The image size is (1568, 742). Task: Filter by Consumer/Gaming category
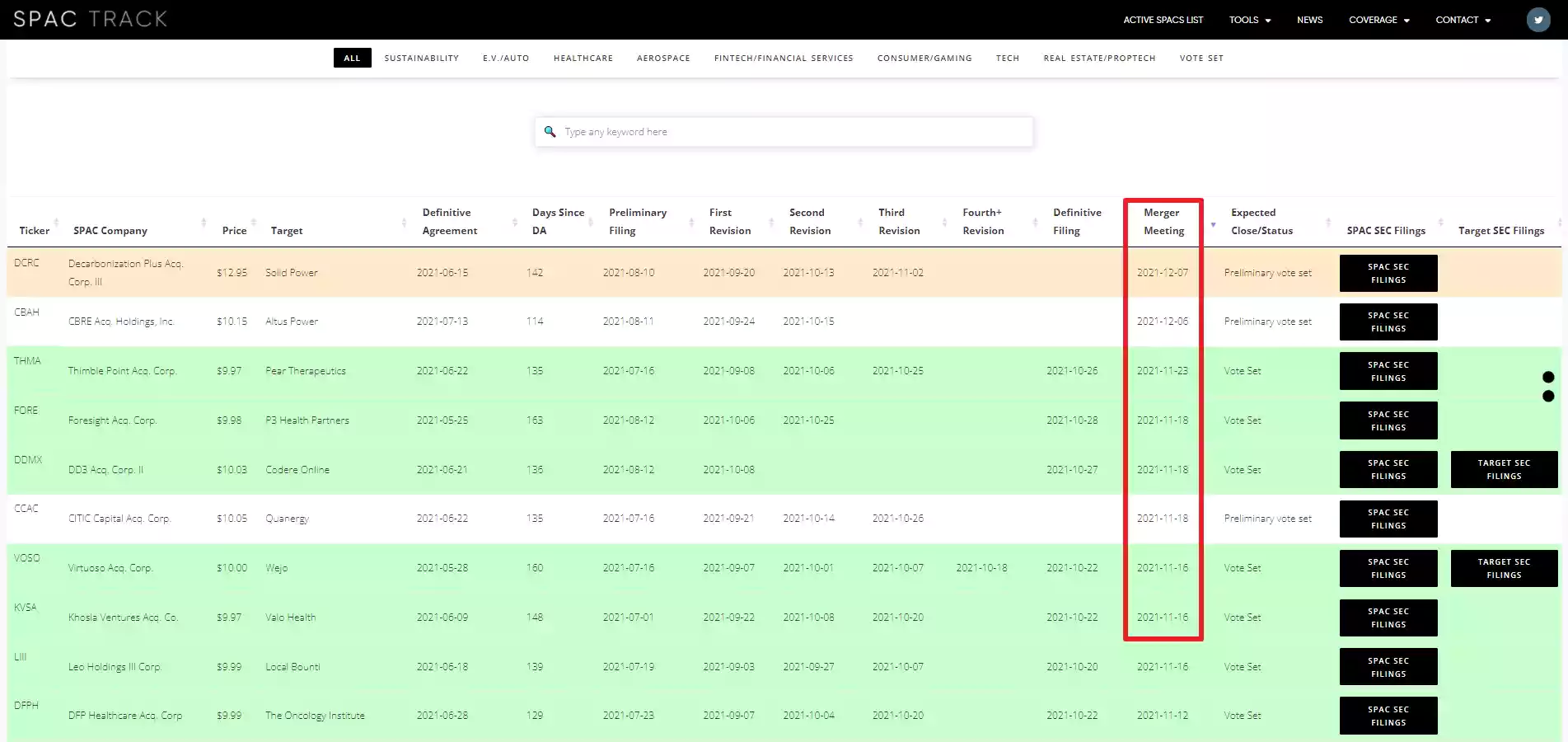click(924, 58)
